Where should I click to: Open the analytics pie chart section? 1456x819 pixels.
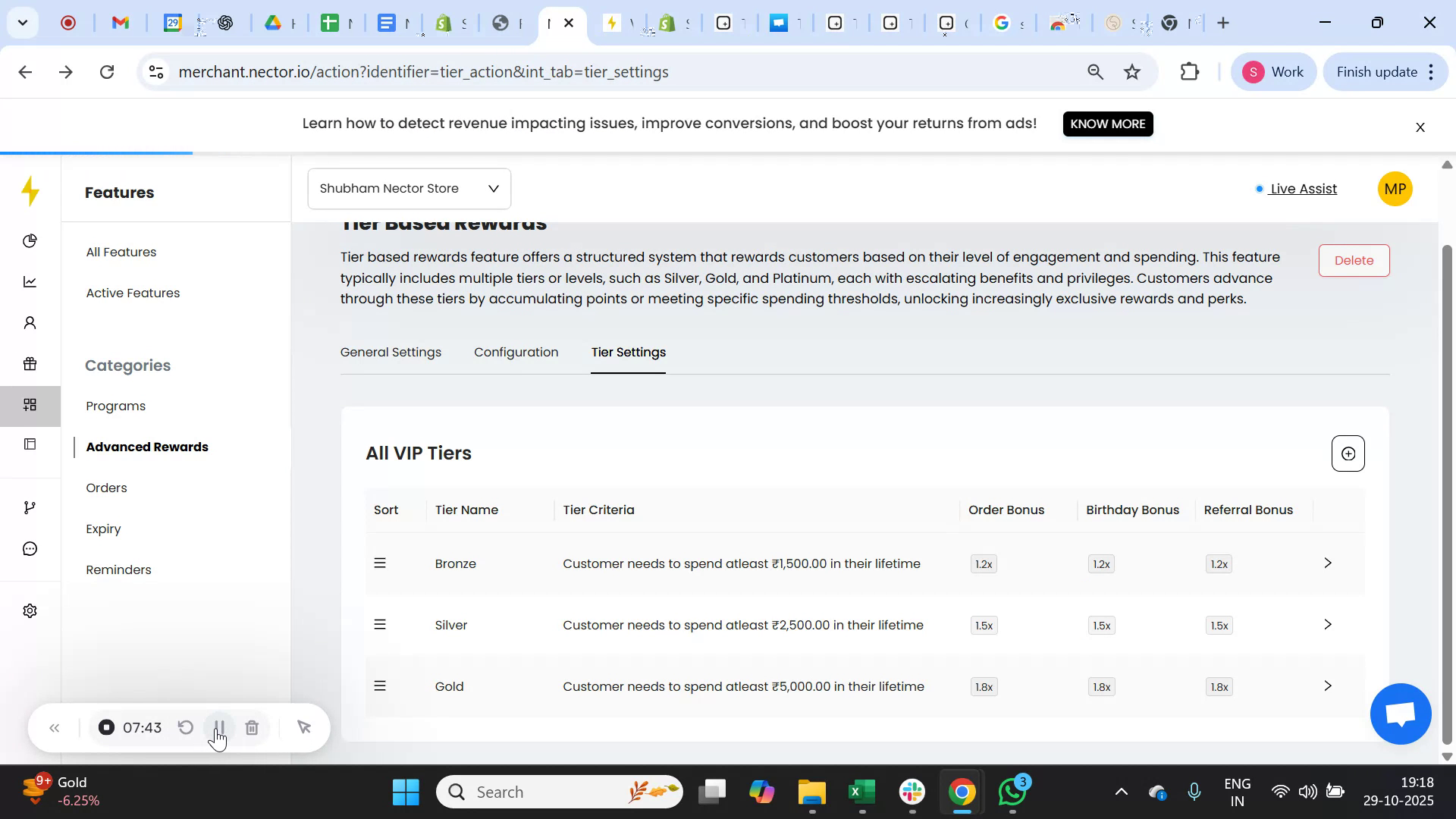coord(30,240)
